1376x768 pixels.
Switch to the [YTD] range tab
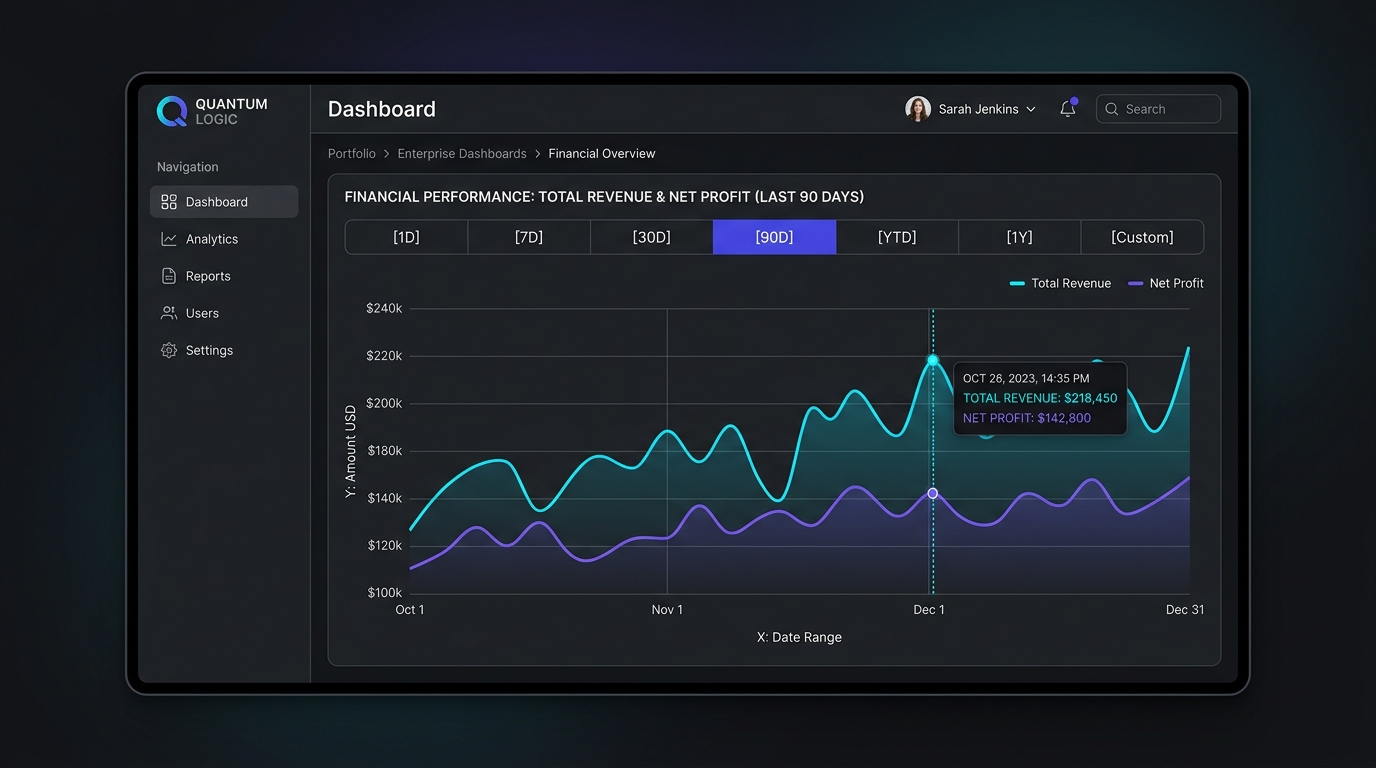897,237
